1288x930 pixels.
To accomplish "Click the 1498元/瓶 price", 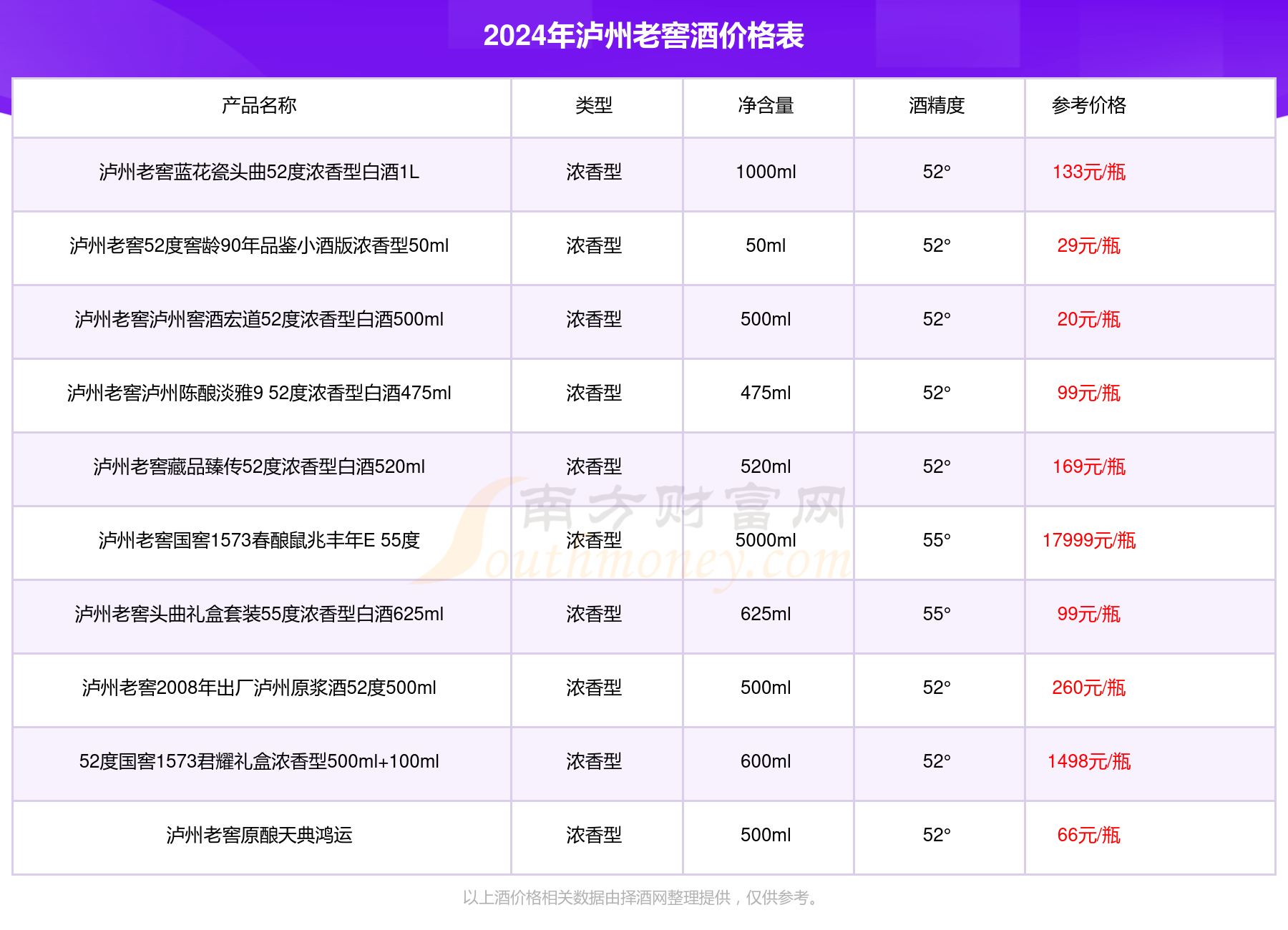I will click(1088, 762).
